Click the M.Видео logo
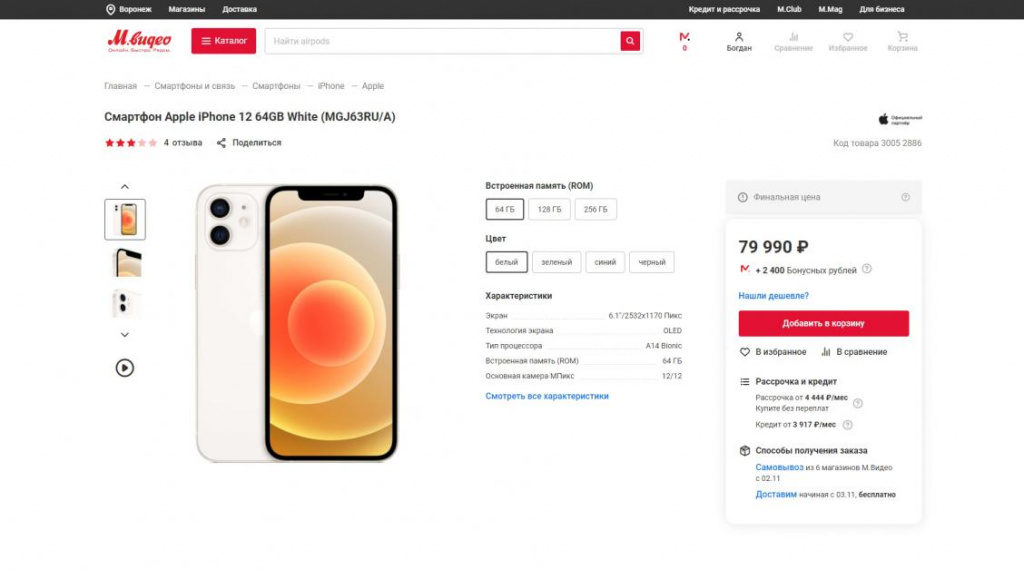Image resolution: width=1024 pixels, height=570 pixels. click(139, 41)
